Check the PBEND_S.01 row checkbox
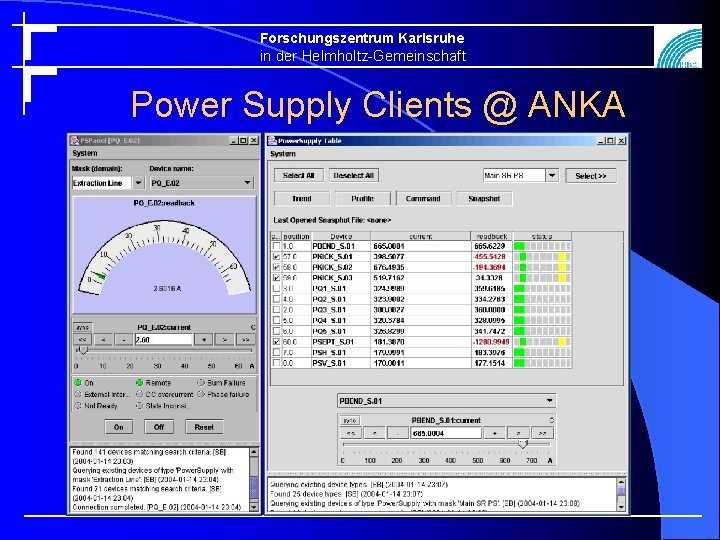 pos(276,246)
